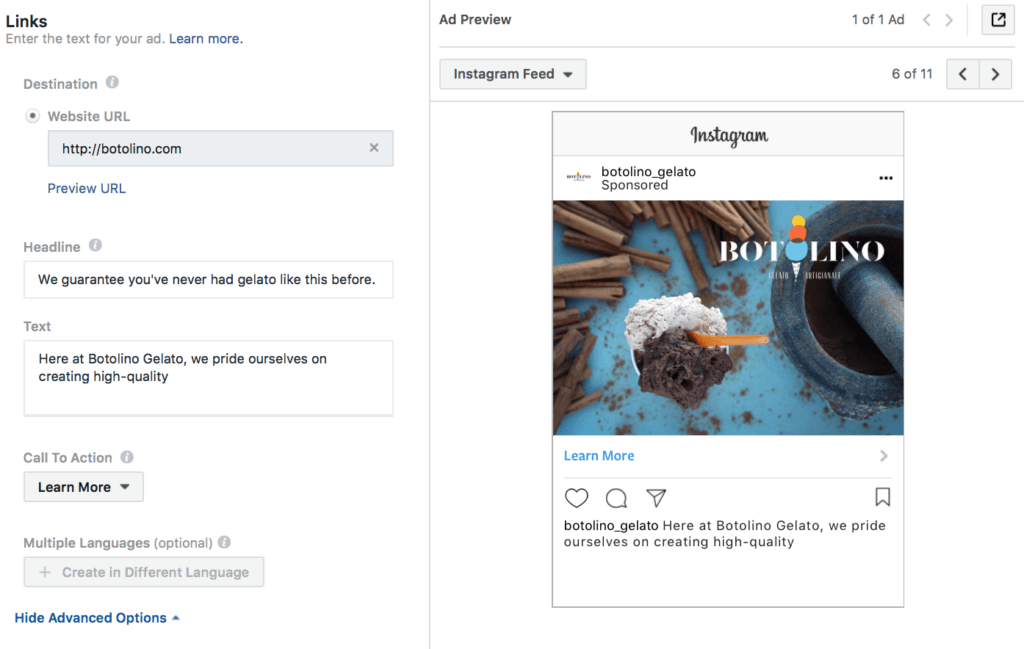This screenshot has height=649, width=1024.
Task: Click the Instagram heart like icon
Action: (576, 498)
